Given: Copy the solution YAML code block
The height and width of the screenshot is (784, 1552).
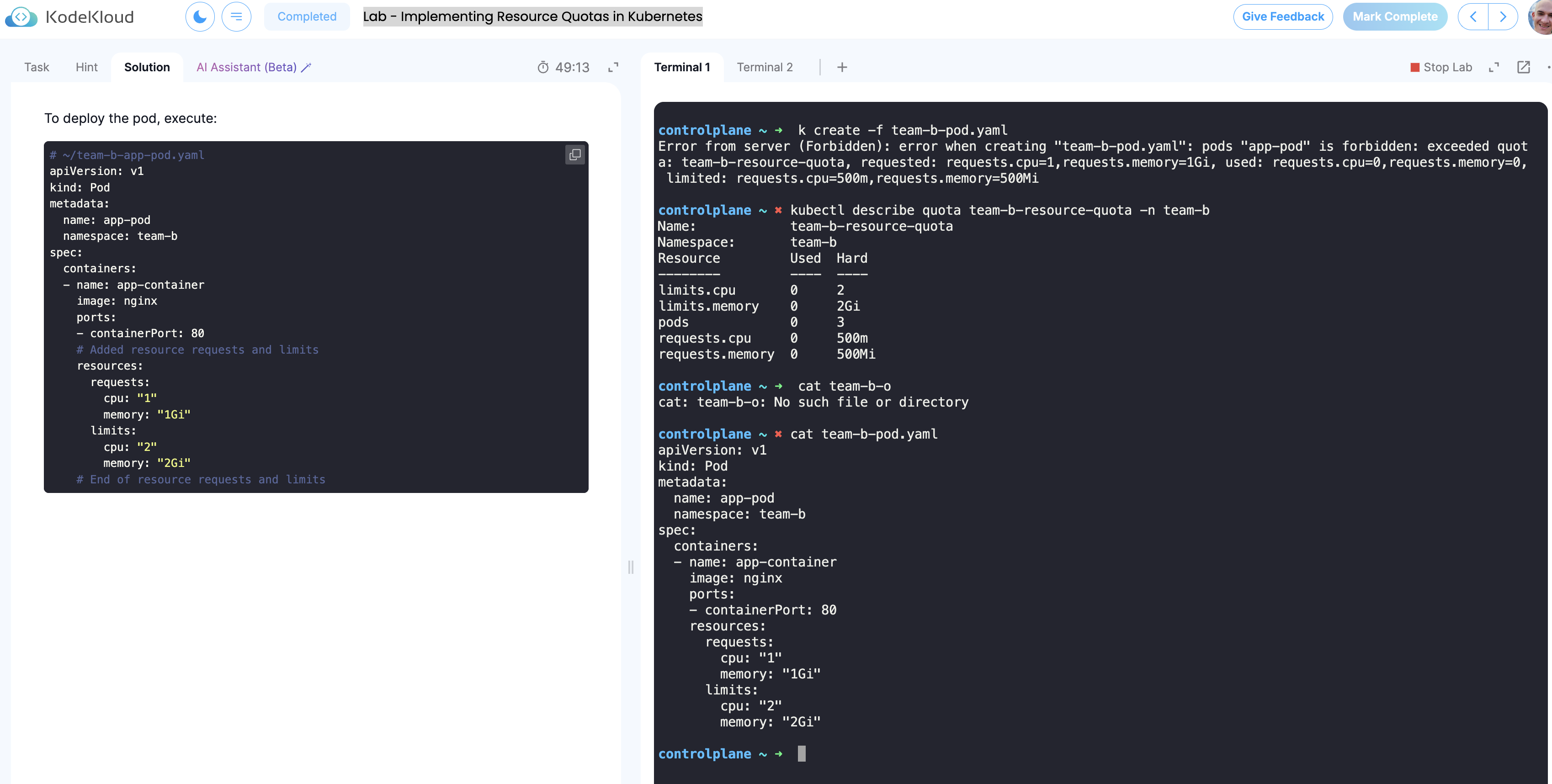Looking at the screenshot, I should click(x=575, y=155).
